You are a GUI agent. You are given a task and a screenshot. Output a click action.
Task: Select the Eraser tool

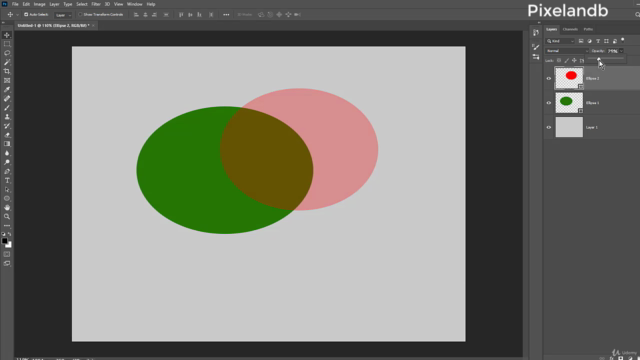tap(7, 135)
